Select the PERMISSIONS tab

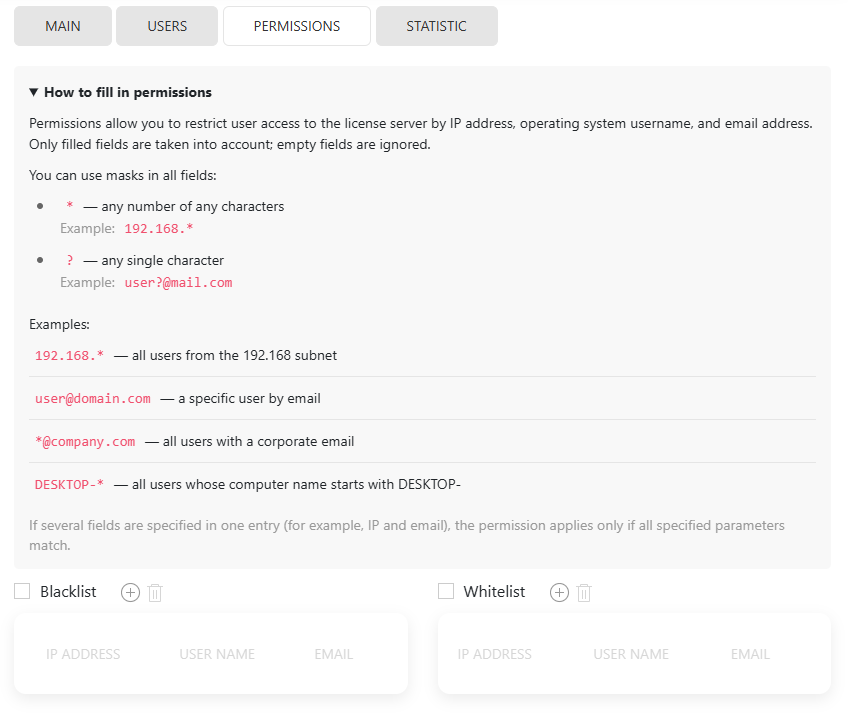pyautogui.click(x=297, y=26)
